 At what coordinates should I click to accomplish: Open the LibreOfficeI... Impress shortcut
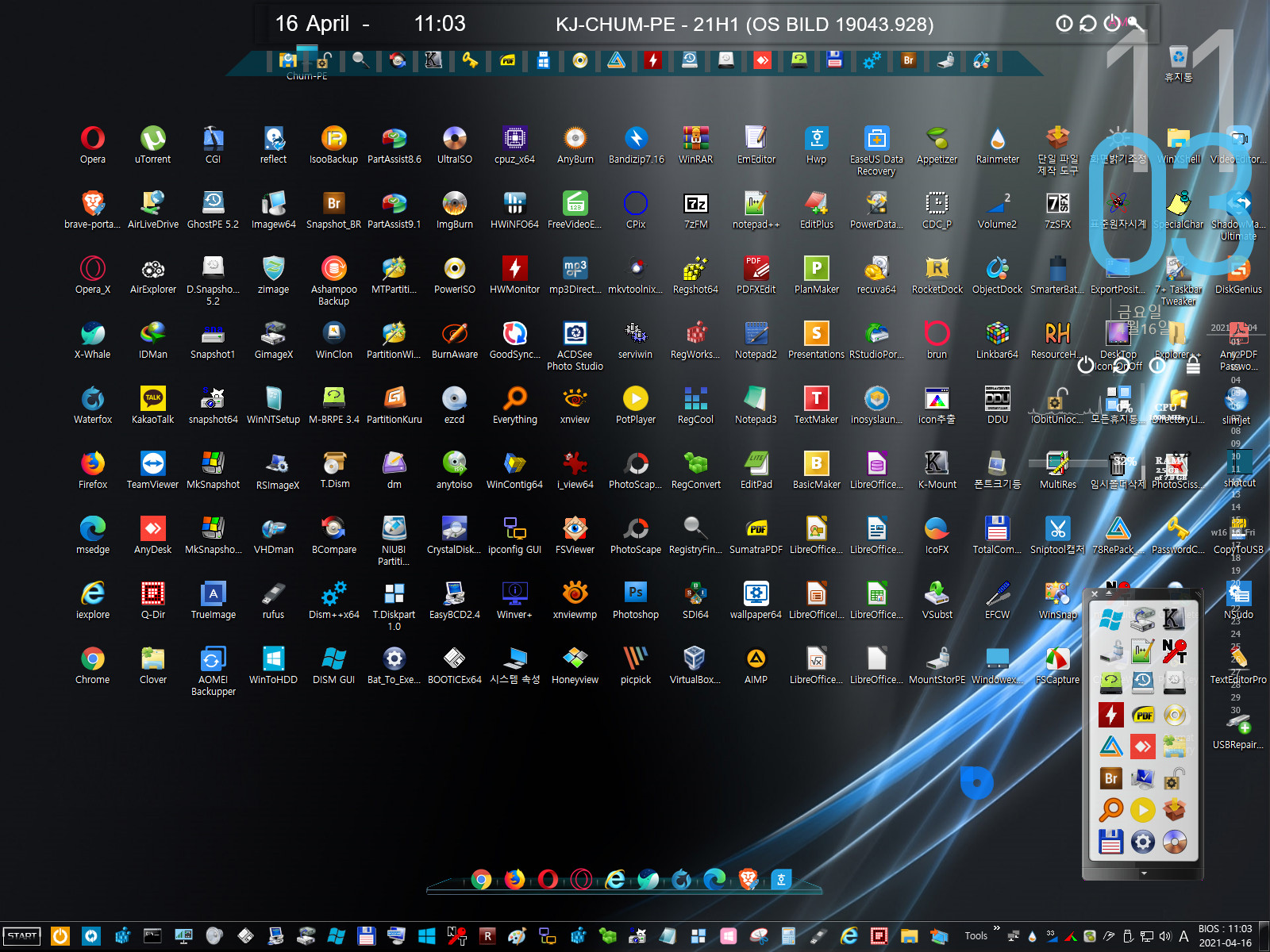(x=816, y=600)
